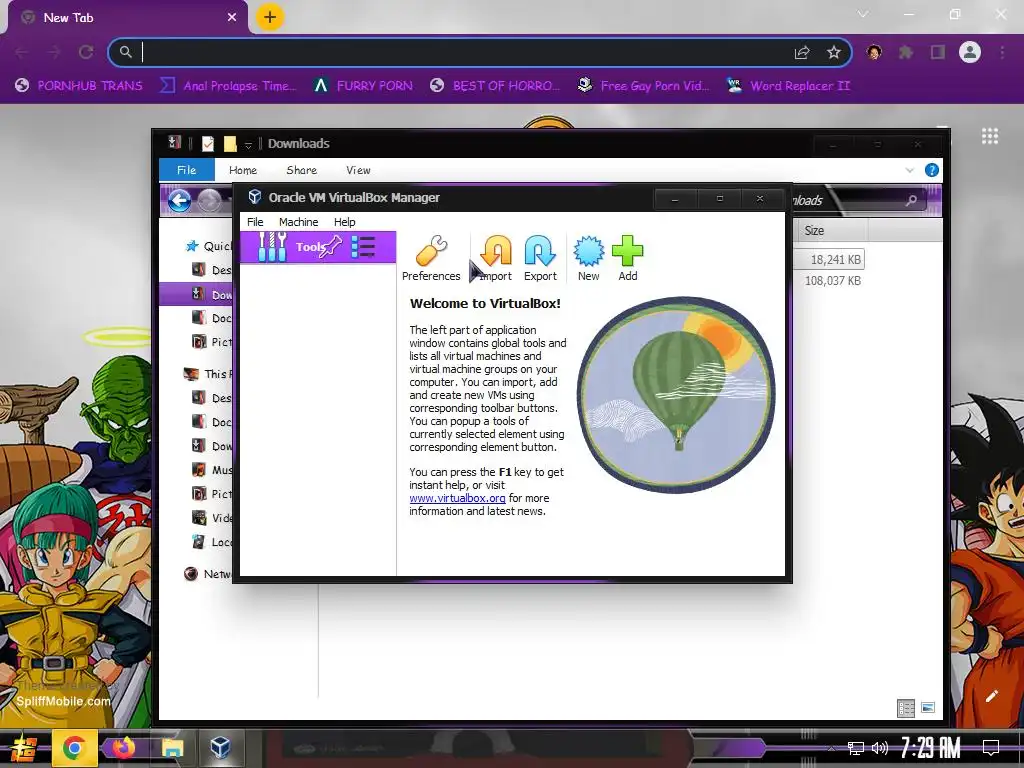Open Quick access in explorer sidebar
The image size is (1024, 768).
click(209, 246)
